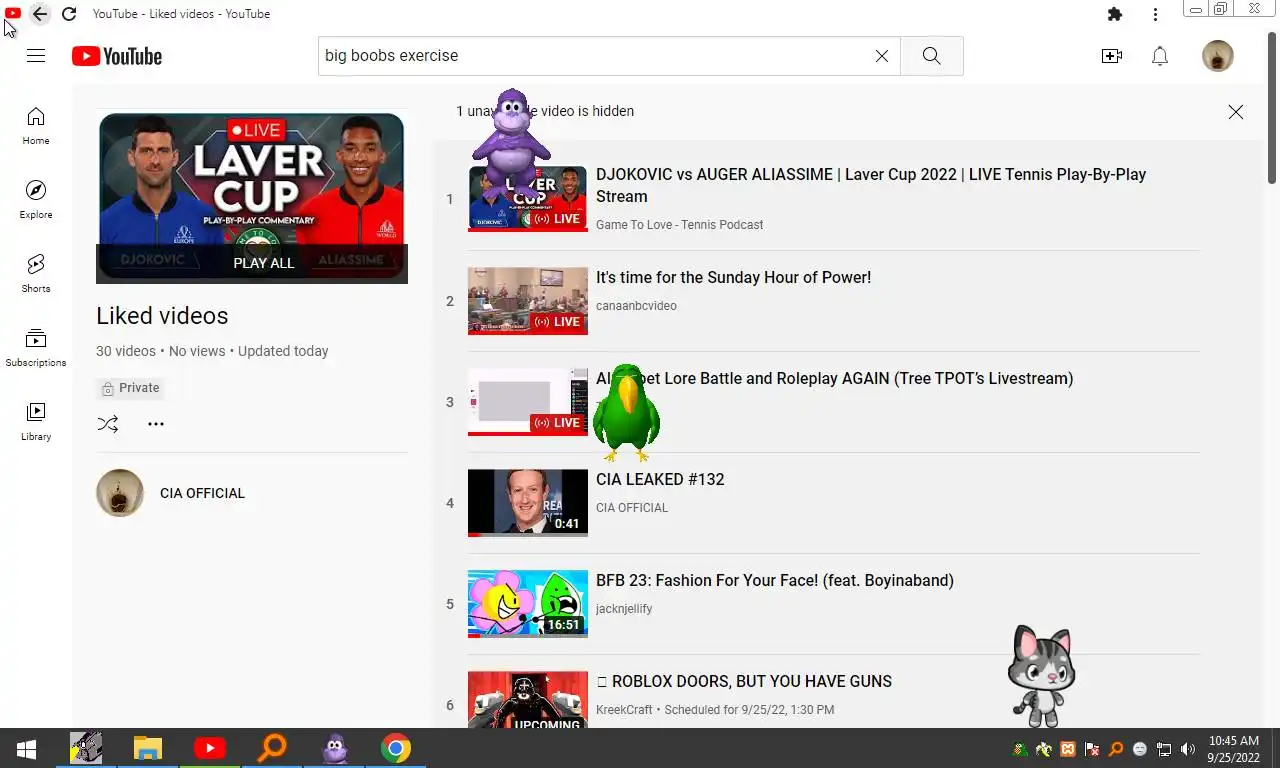Click the first gray taskbar app icon
Image resolution: width=1280 pixels, height=768 pixels.
point(86,748)
